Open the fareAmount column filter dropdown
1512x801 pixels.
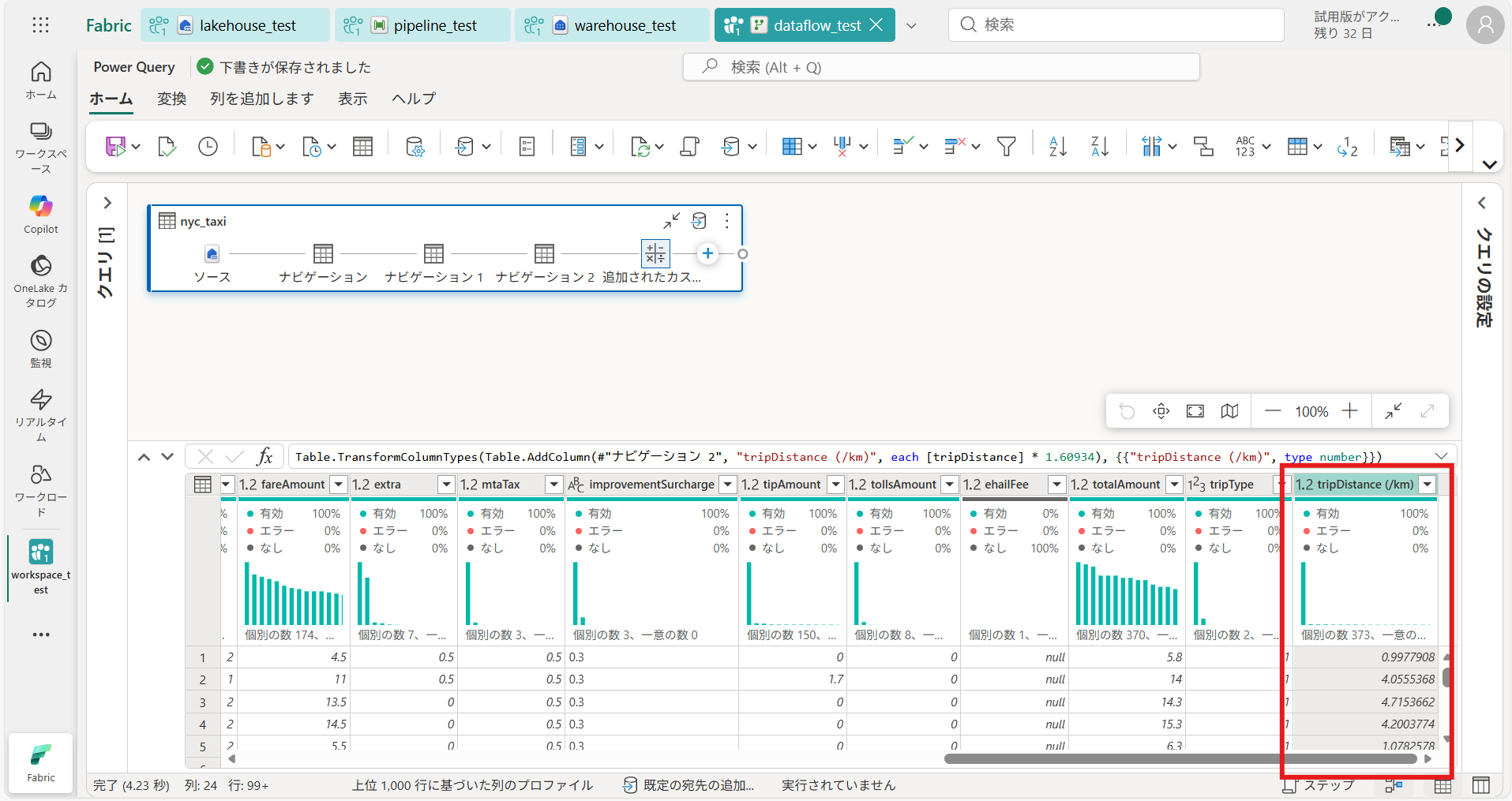pos(339,485)
